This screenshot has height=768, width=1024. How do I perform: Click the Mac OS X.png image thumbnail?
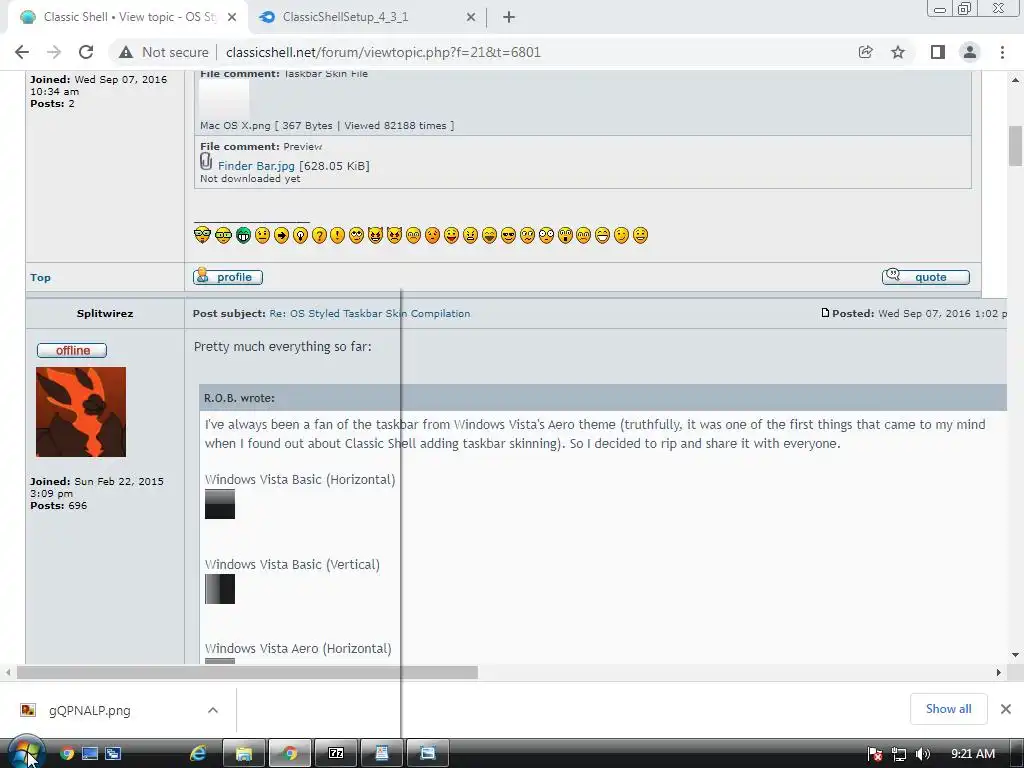click(224, 100)
